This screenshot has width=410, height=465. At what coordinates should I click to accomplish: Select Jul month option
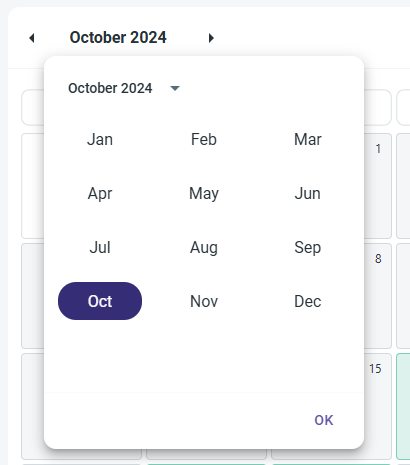point(100,247)
